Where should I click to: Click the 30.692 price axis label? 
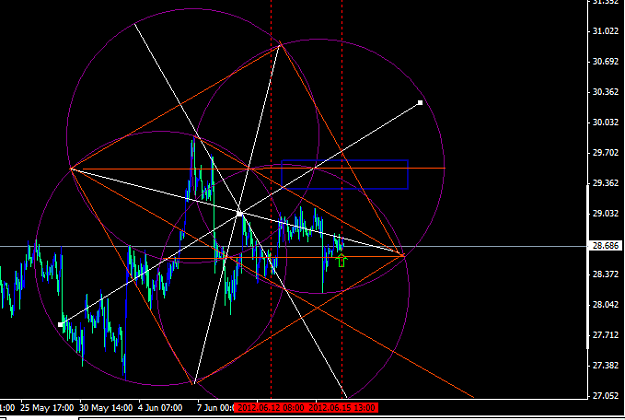605,61
